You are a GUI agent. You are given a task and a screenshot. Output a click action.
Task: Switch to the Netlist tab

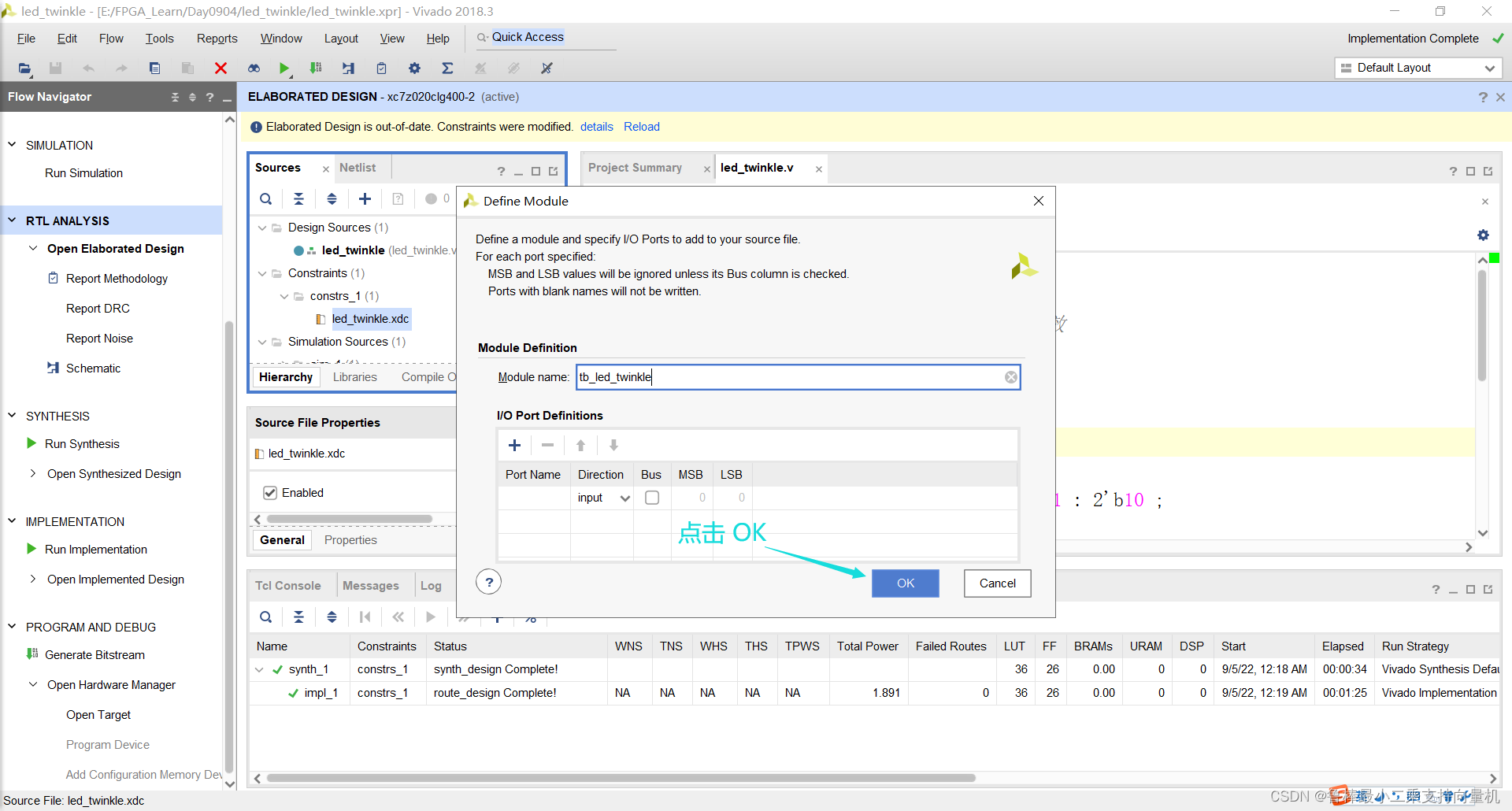click(358, 168)
